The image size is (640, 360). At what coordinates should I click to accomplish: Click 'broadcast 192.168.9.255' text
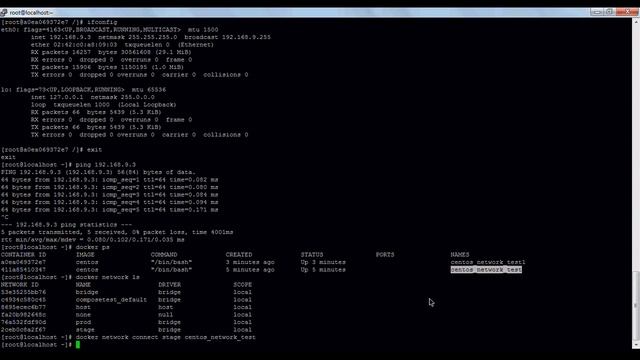click(227, 37)
